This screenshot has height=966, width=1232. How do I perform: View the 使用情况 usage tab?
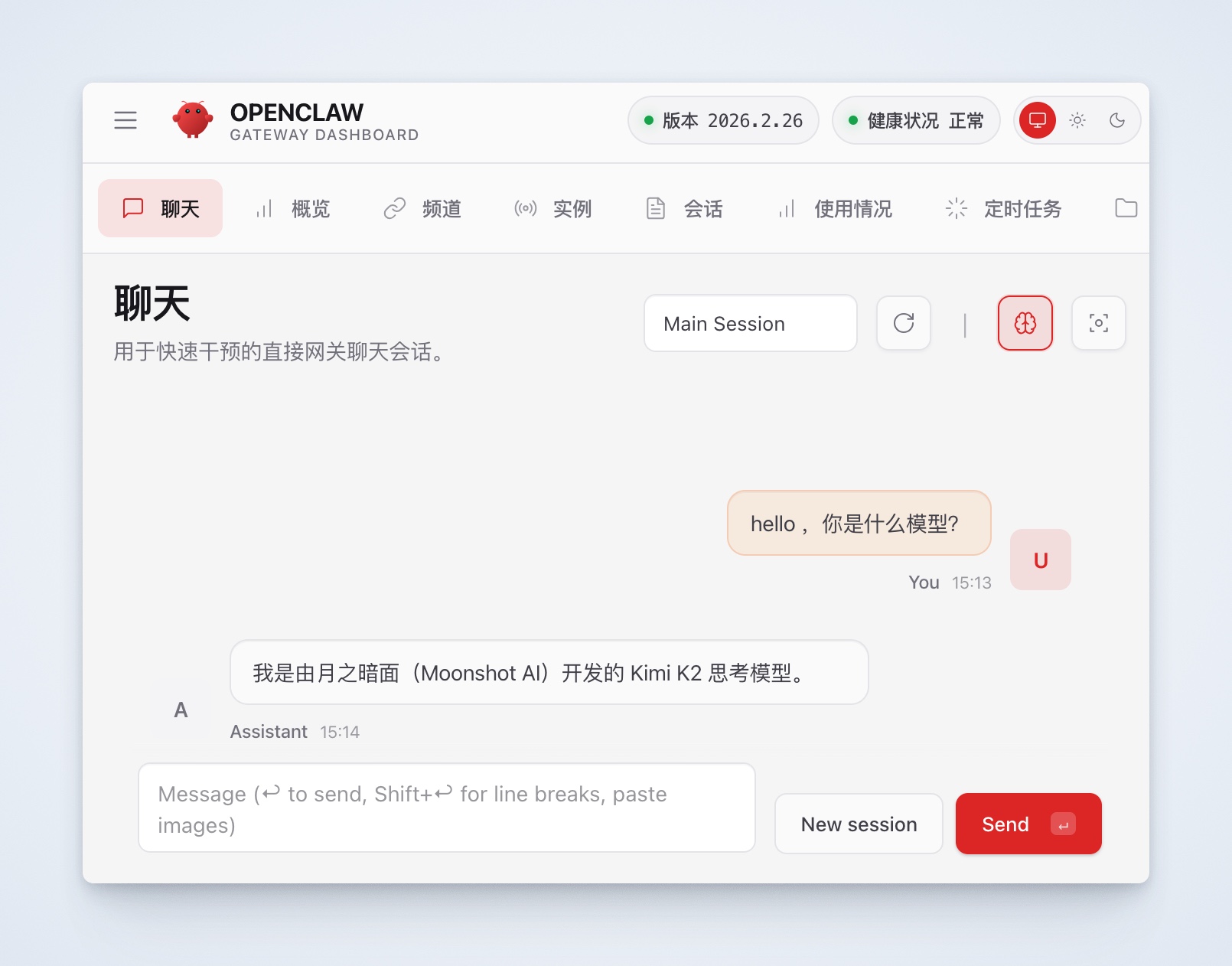click(835, 208)
